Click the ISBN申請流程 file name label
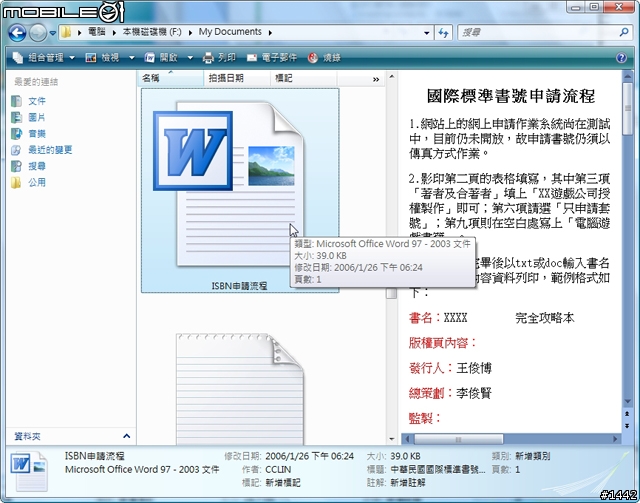The image size is (640, 503). point(239,286)
